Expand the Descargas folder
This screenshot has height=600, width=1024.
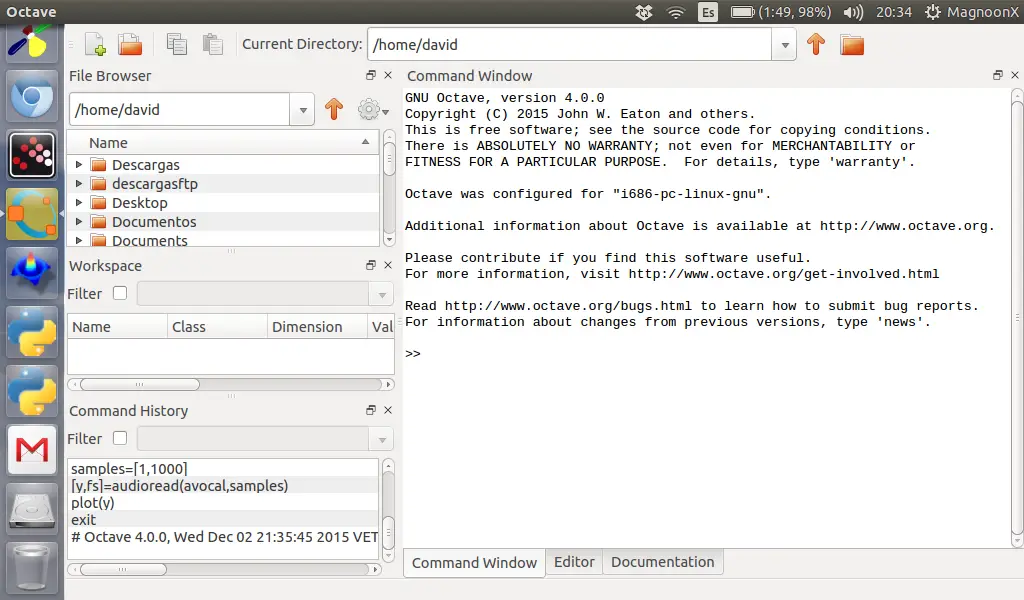[79, 165]
